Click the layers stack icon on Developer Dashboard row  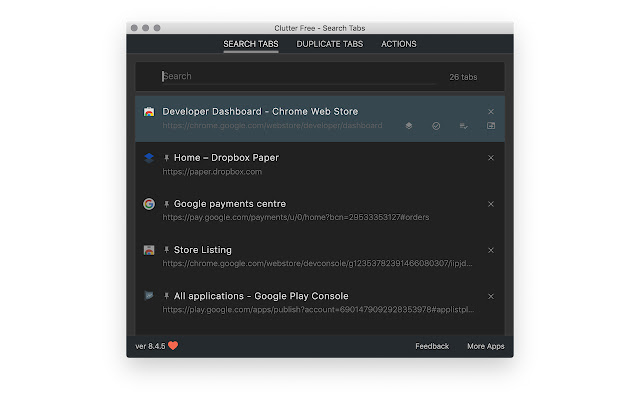[x=409, y=126]
